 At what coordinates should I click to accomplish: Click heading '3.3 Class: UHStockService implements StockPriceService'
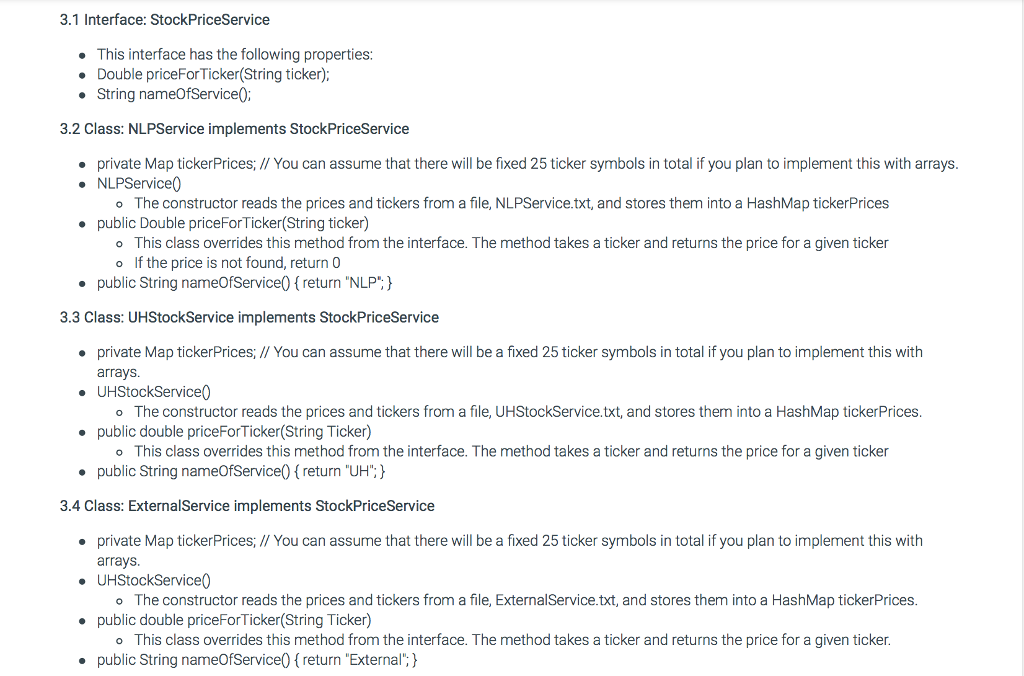tap(249, 317)
